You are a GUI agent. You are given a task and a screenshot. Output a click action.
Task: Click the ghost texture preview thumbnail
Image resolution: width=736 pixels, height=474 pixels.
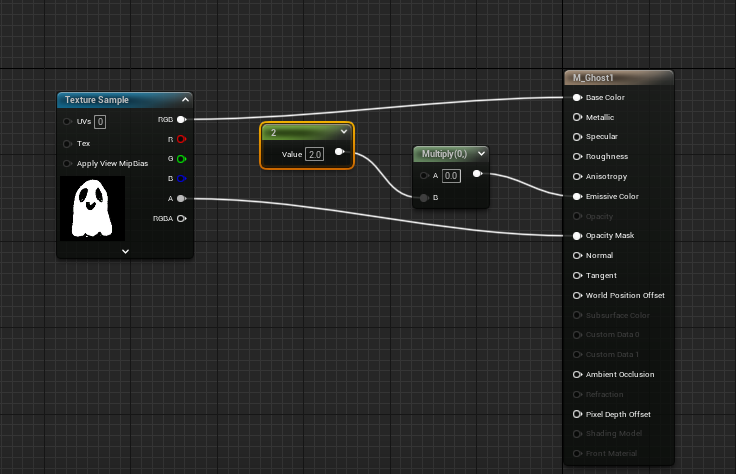pyautogui.click(x=92, y=207)
